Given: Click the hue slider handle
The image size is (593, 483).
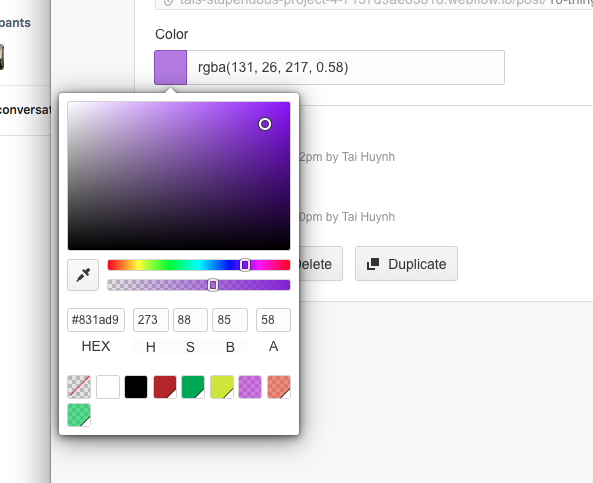Looking at the screenshot, I should click(245, 265).
